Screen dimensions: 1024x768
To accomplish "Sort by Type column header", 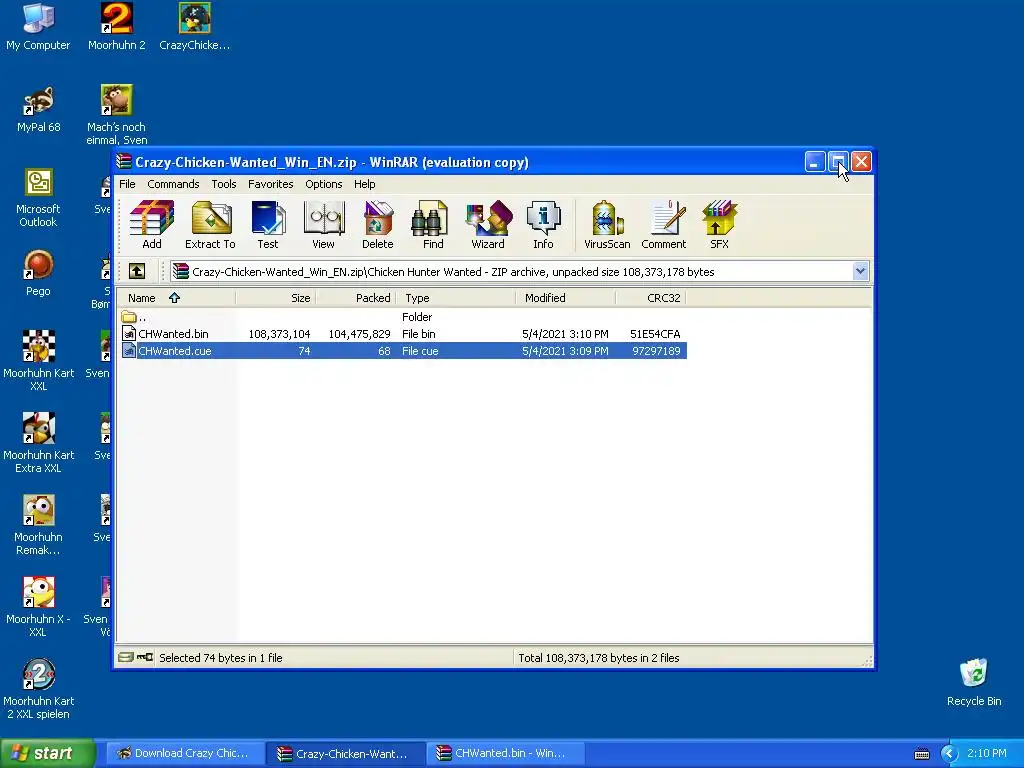I will tap(456, 298).
